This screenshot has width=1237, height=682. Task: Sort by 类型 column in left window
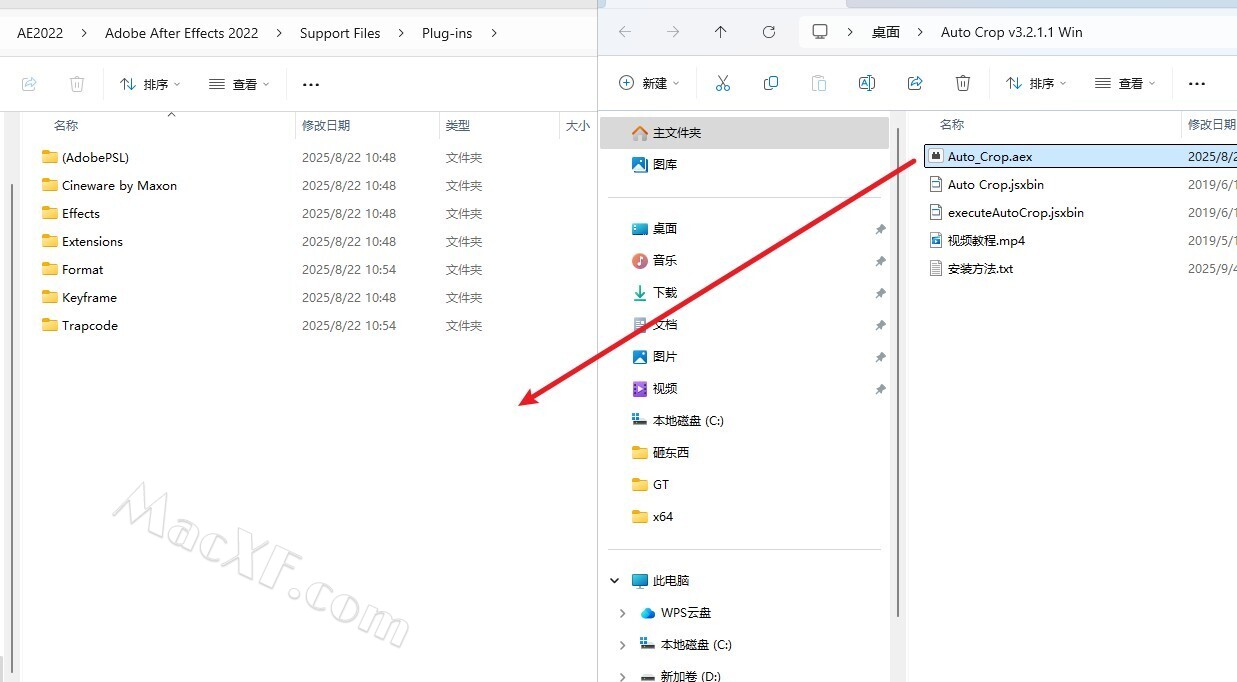[x=458, y=125]
